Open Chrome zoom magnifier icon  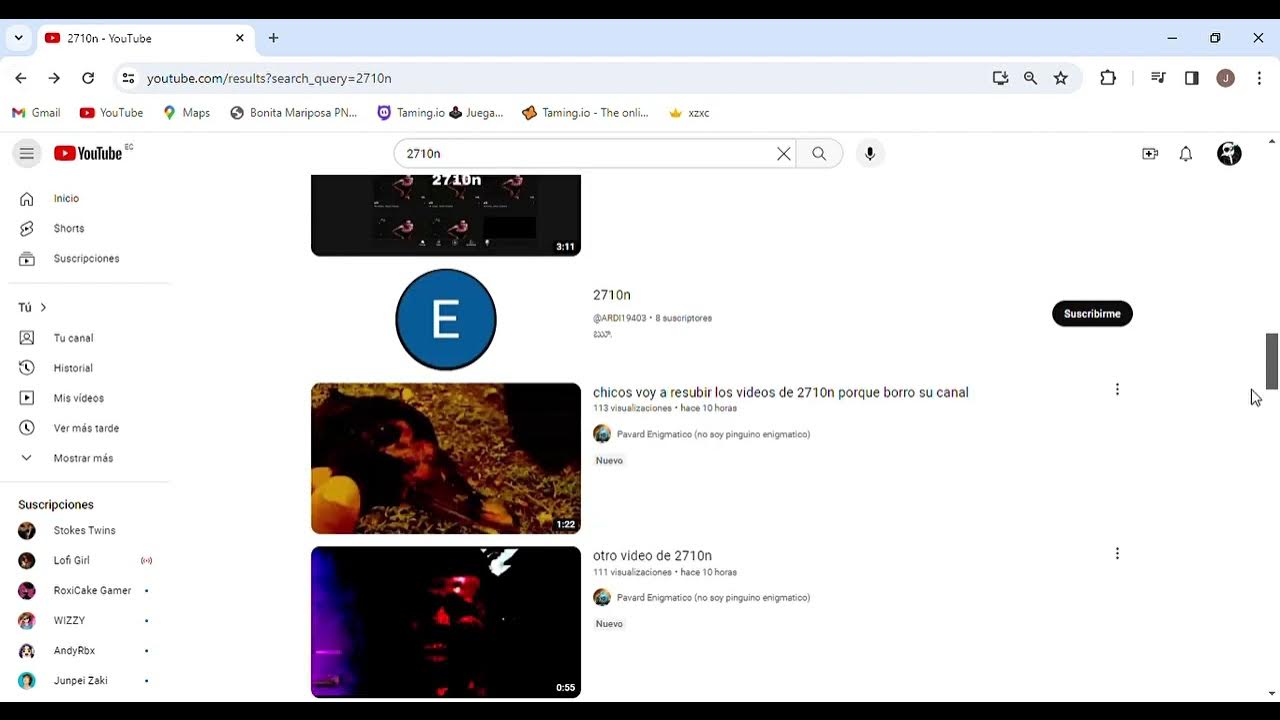1030,78
